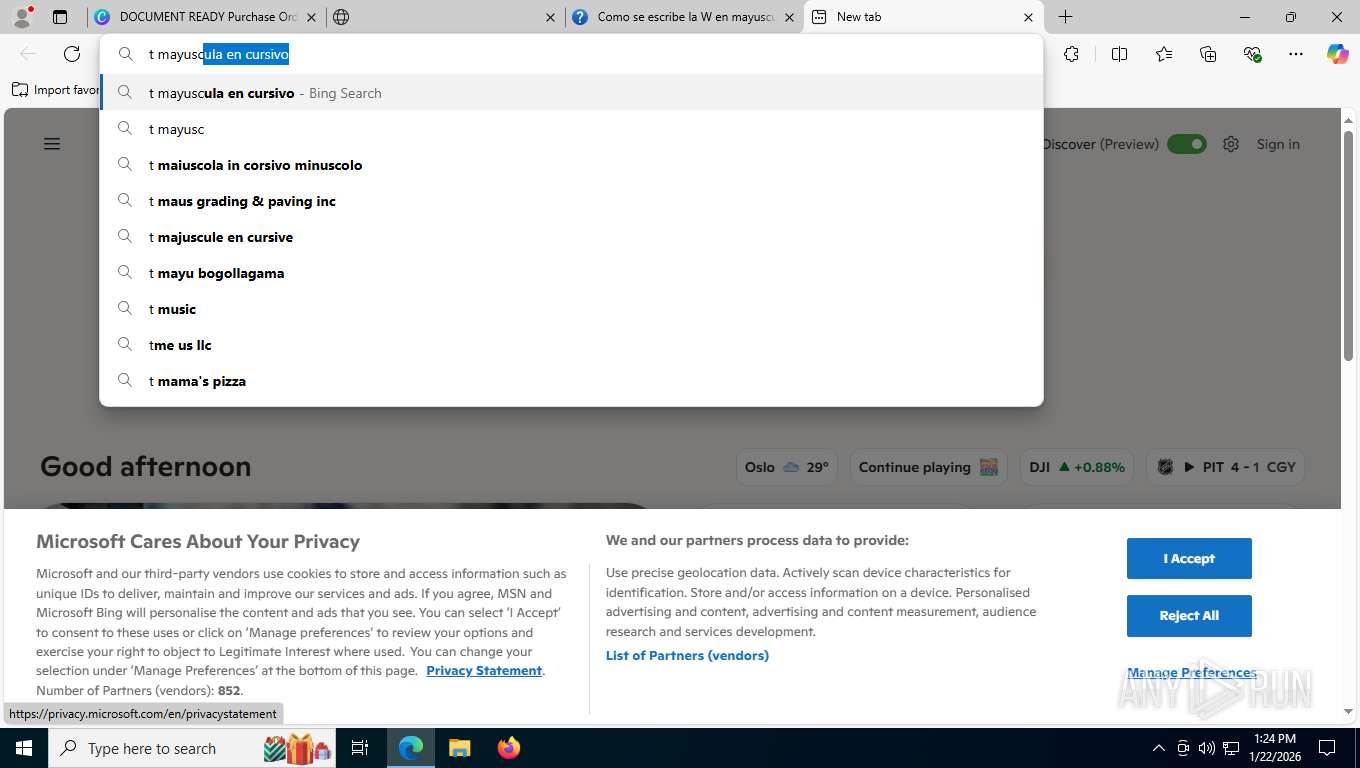Viewport: 1360px width, 768px height.
Task: Click the Windows taskbar search box
Action: 193,748
